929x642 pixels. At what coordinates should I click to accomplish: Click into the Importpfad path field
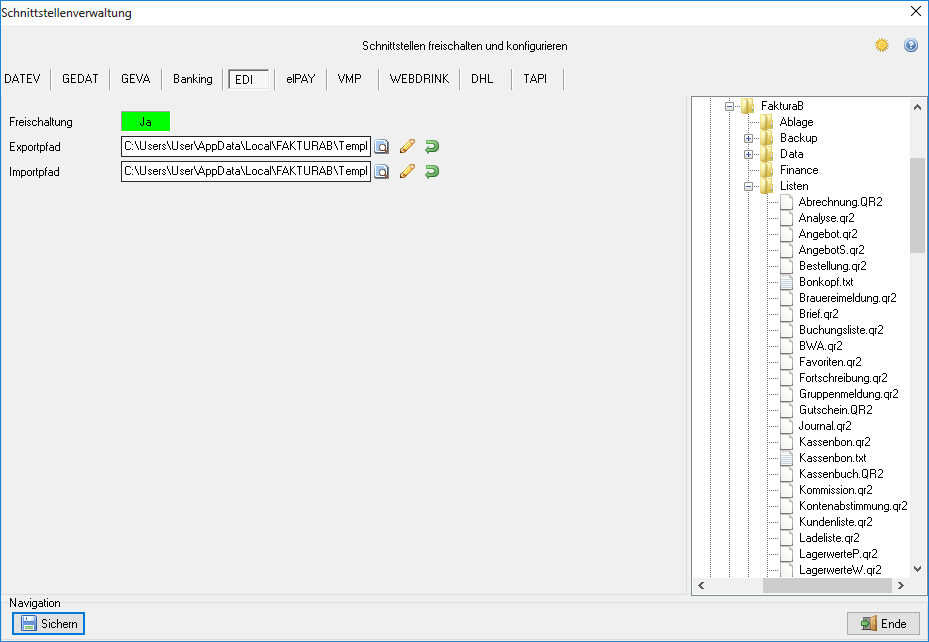[246, 171]
